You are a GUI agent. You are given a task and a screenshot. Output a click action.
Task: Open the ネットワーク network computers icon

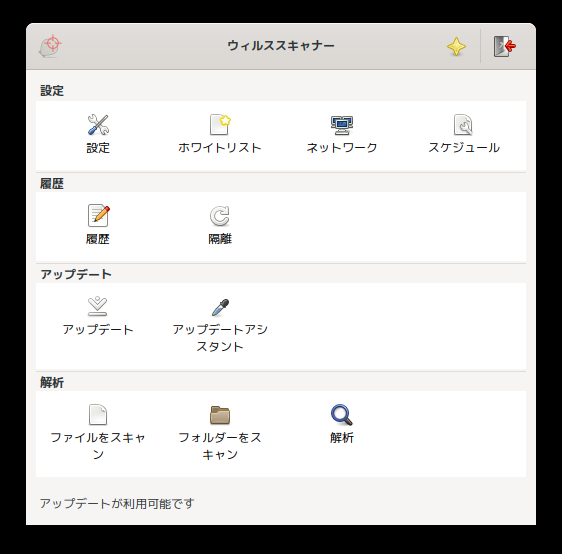[342, 125]
